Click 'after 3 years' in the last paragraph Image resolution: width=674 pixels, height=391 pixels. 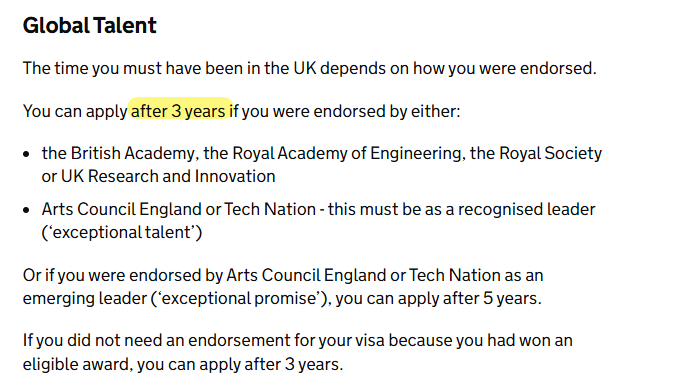click(292, 364)
